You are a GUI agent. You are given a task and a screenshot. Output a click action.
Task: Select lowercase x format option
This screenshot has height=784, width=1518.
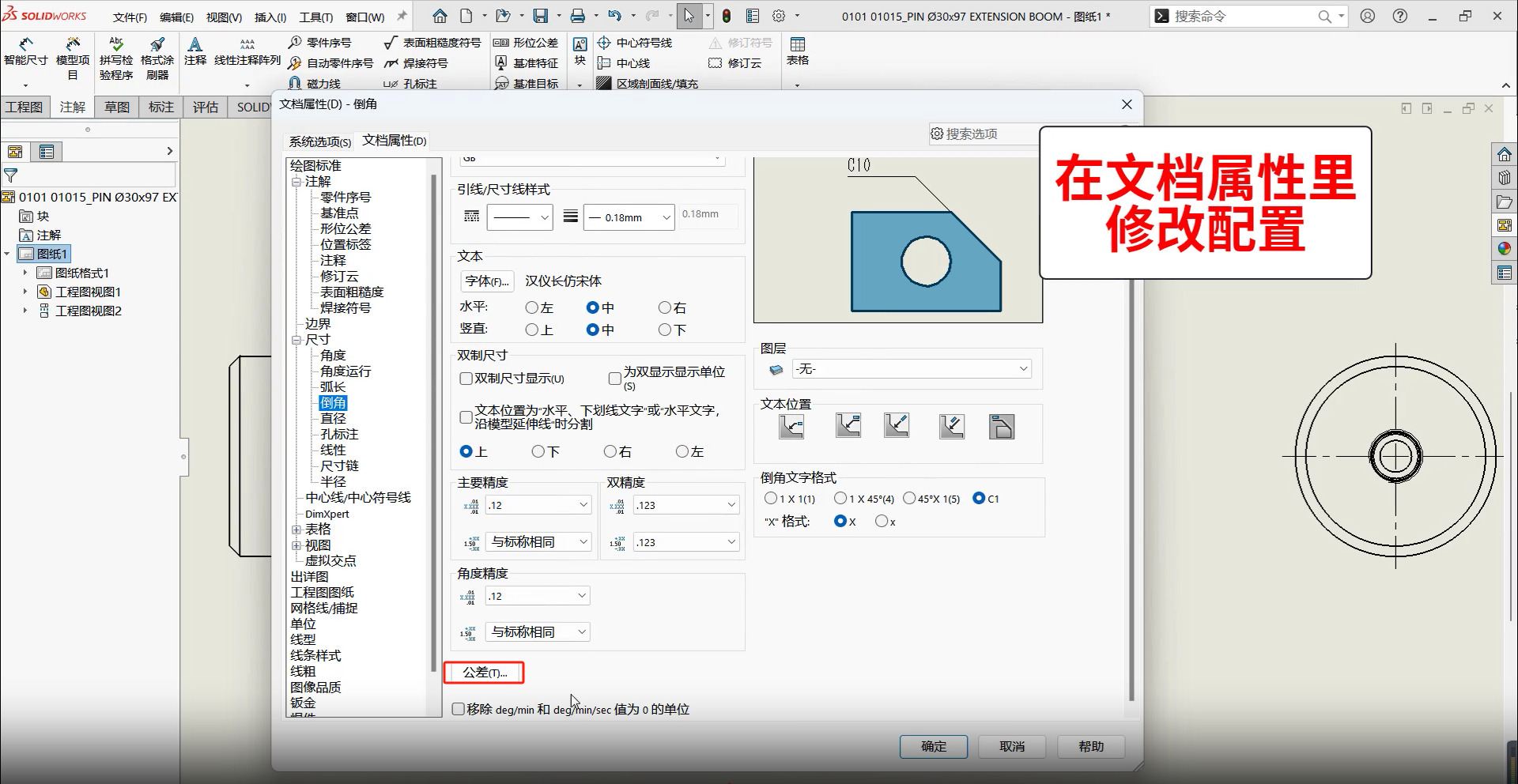tap(882, 521)
